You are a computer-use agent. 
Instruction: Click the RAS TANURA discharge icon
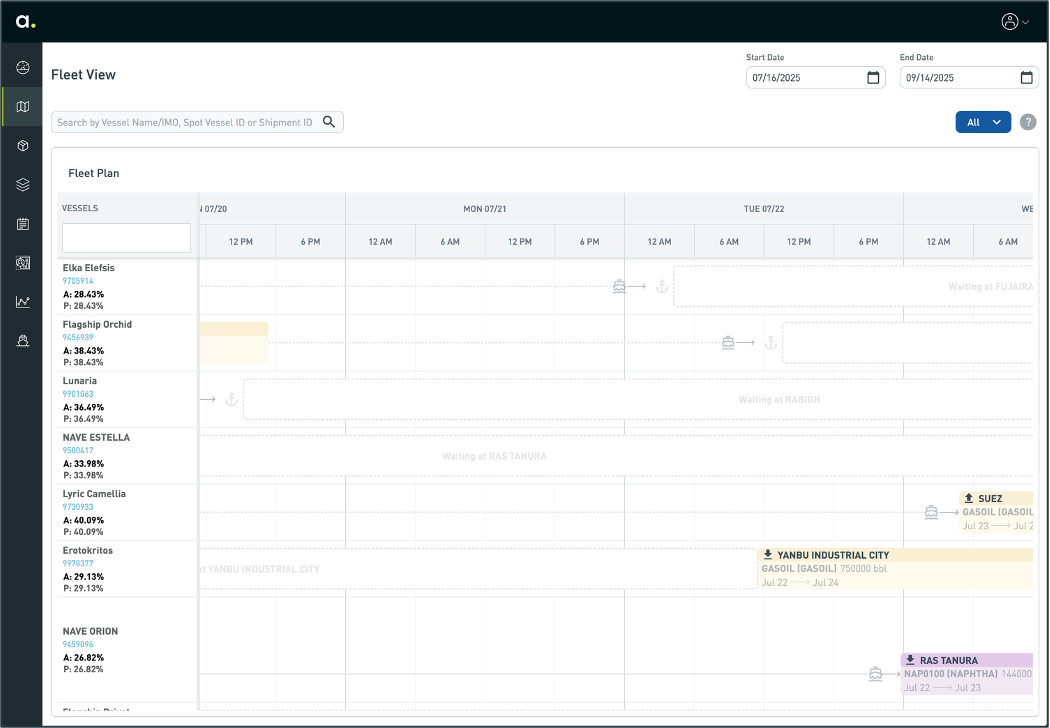910,660
